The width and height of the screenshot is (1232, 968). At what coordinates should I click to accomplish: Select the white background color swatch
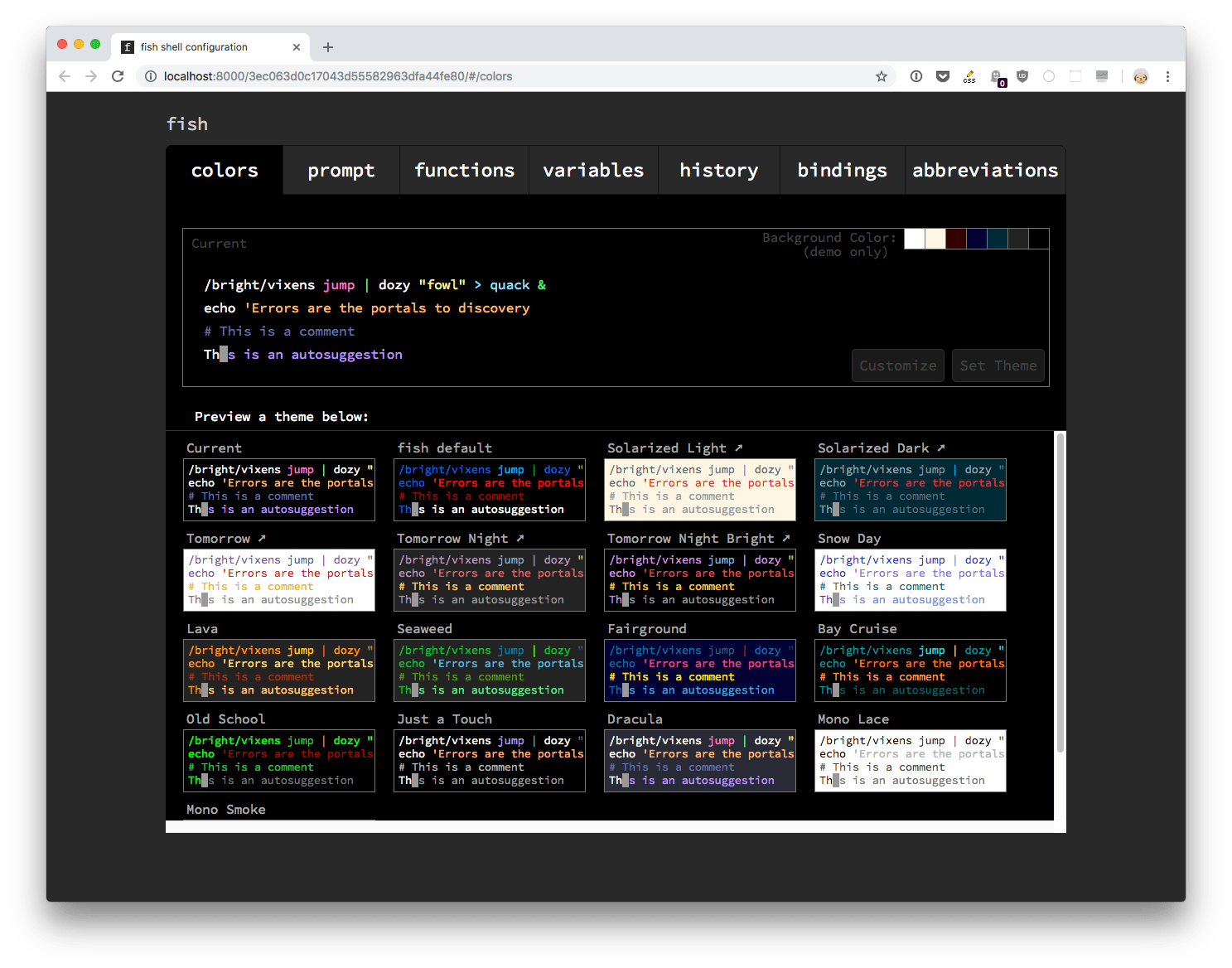click(x=915, y=239)
